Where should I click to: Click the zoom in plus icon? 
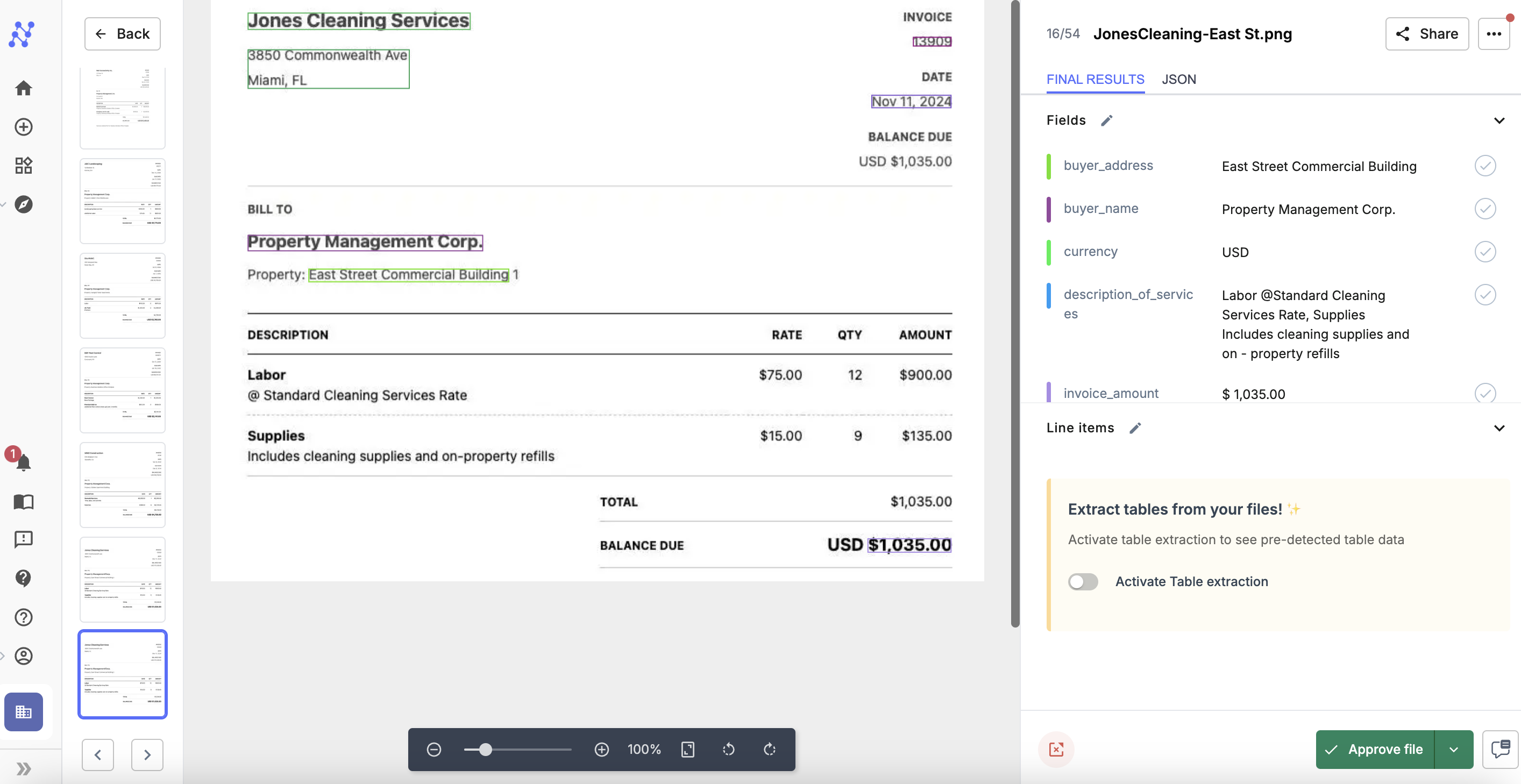click(601, 749)
